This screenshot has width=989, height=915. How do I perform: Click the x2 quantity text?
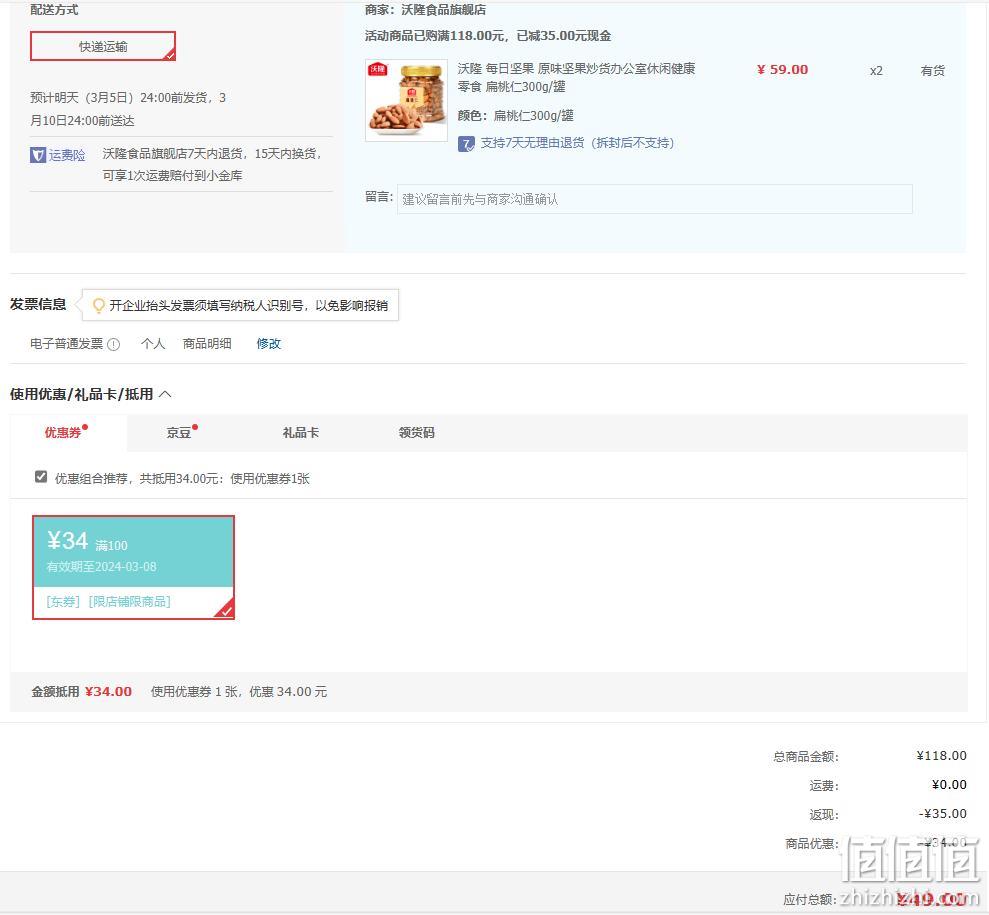(x=876, y=71)
